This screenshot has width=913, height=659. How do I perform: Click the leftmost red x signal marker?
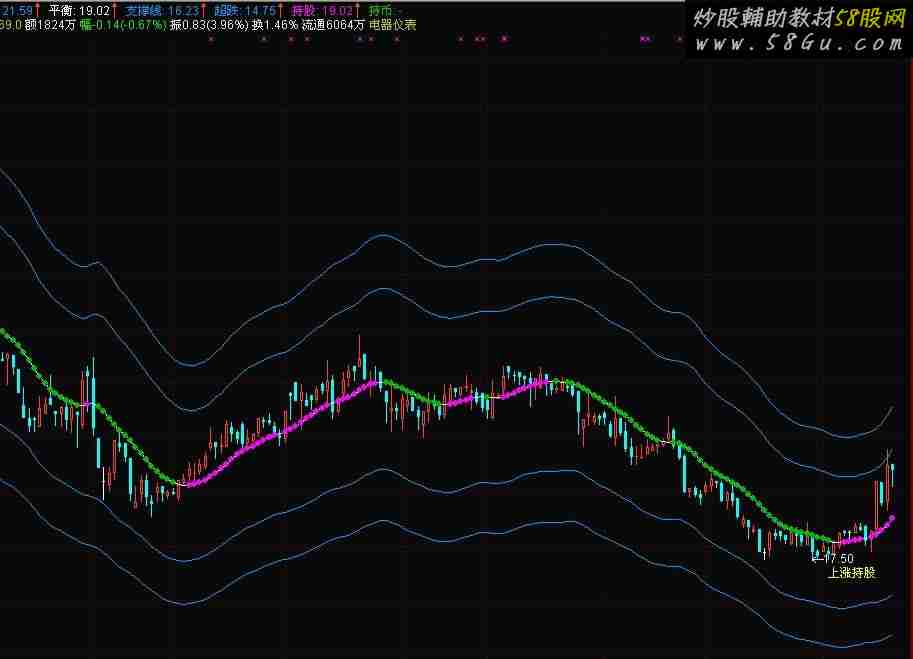point(211,39)
